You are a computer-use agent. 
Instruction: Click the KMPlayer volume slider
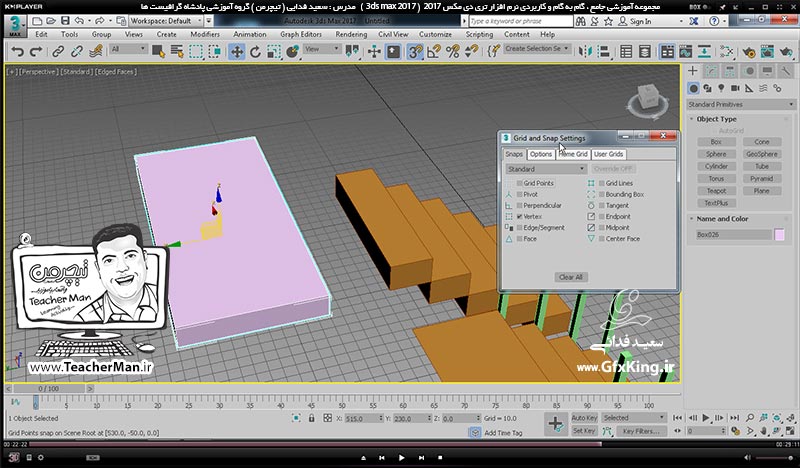point(774,458)
